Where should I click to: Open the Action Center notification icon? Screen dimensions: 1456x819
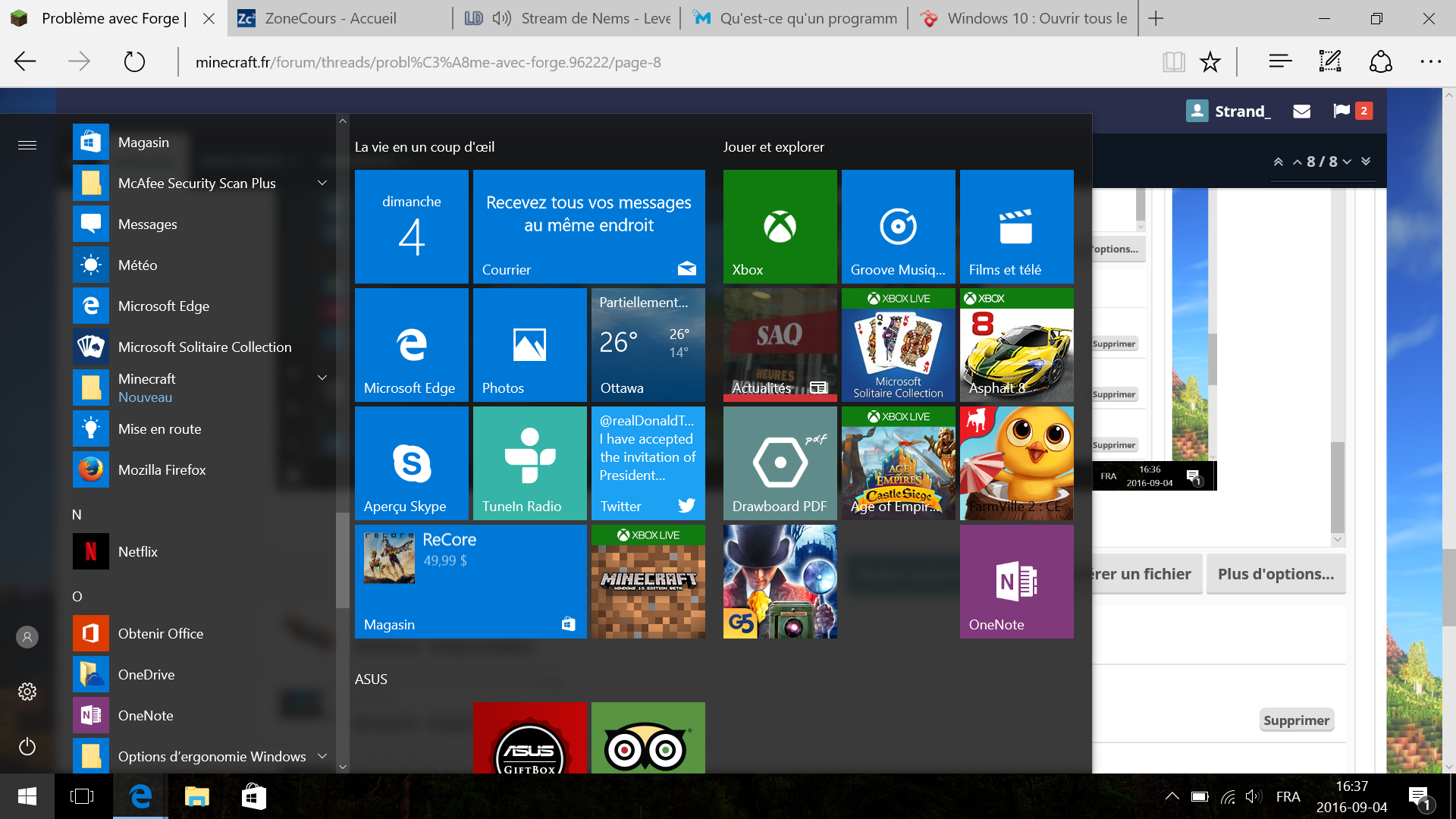tap(1420, 798)
